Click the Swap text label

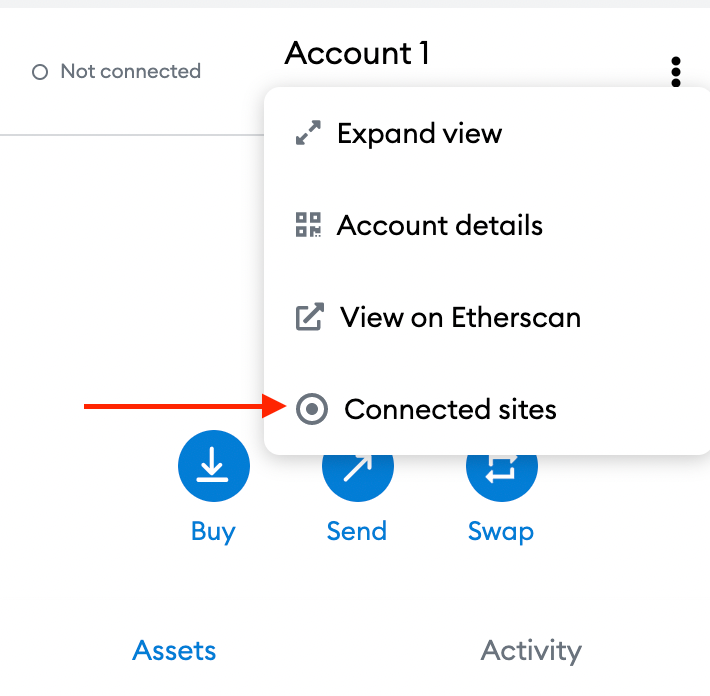(501, 531)
